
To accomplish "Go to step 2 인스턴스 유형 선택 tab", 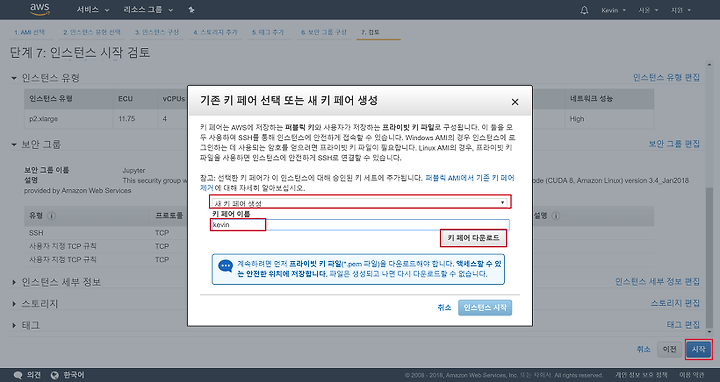I will (x=92, y=32).
